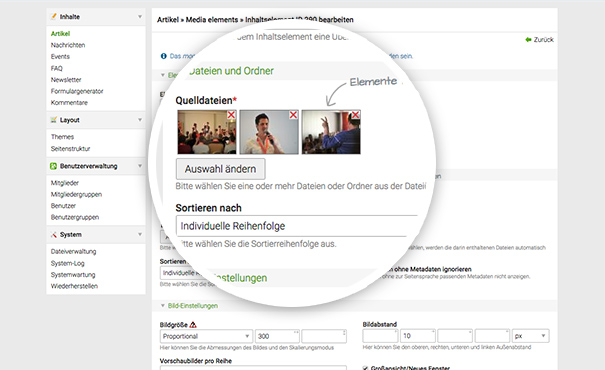Open Mitglieder in the sidebar

click(64, 183)
